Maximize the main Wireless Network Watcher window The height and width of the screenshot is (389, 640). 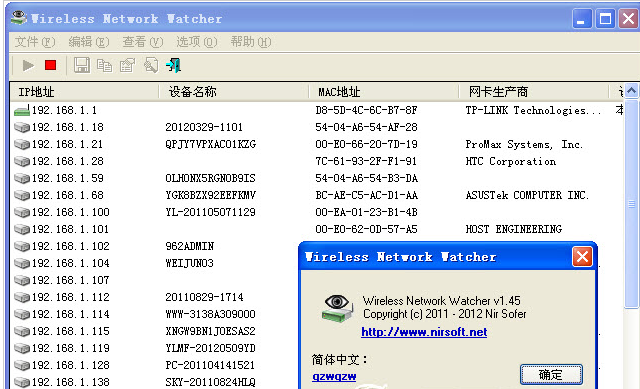point(605,19)
